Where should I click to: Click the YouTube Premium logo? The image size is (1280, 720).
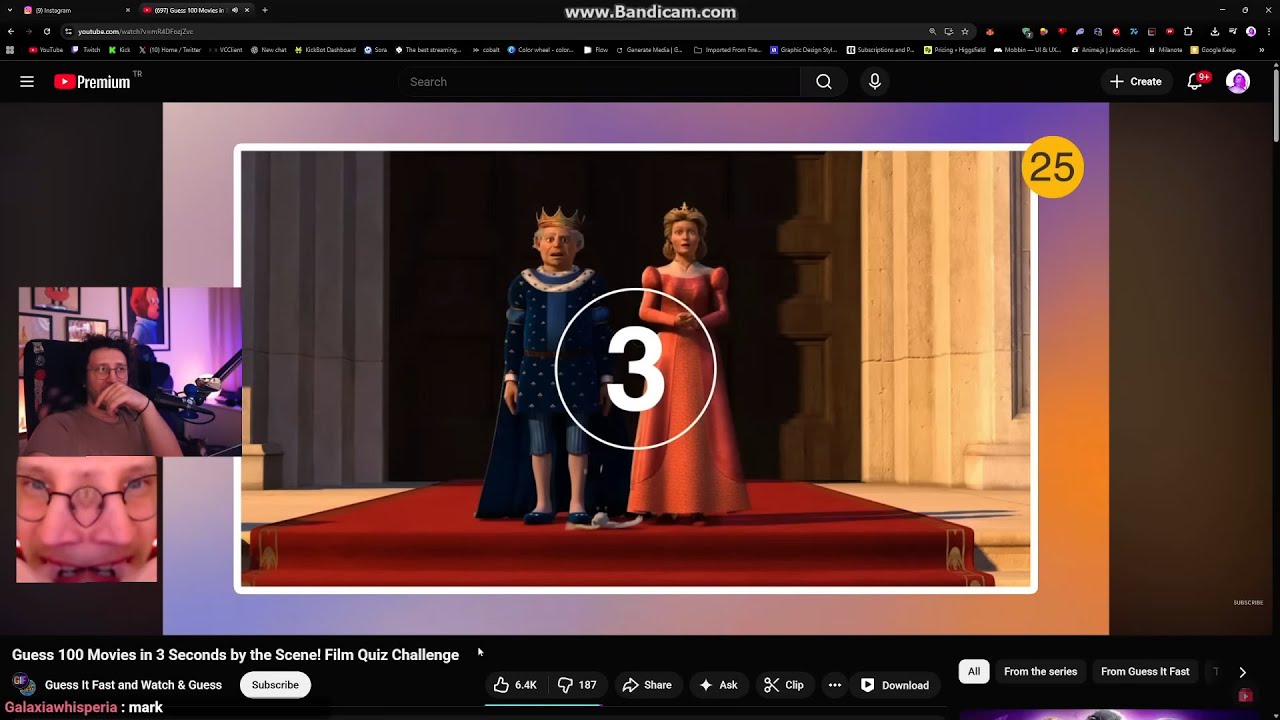tap(92, 82)
